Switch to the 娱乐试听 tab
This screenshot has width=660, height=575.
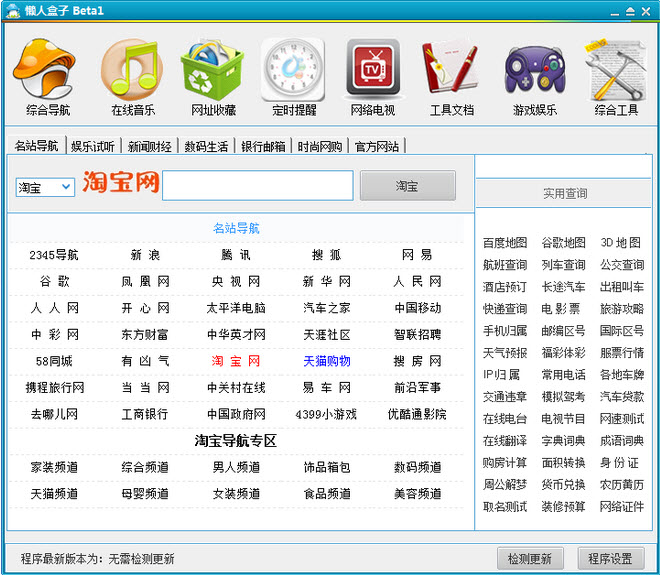(x=93, y=146)
